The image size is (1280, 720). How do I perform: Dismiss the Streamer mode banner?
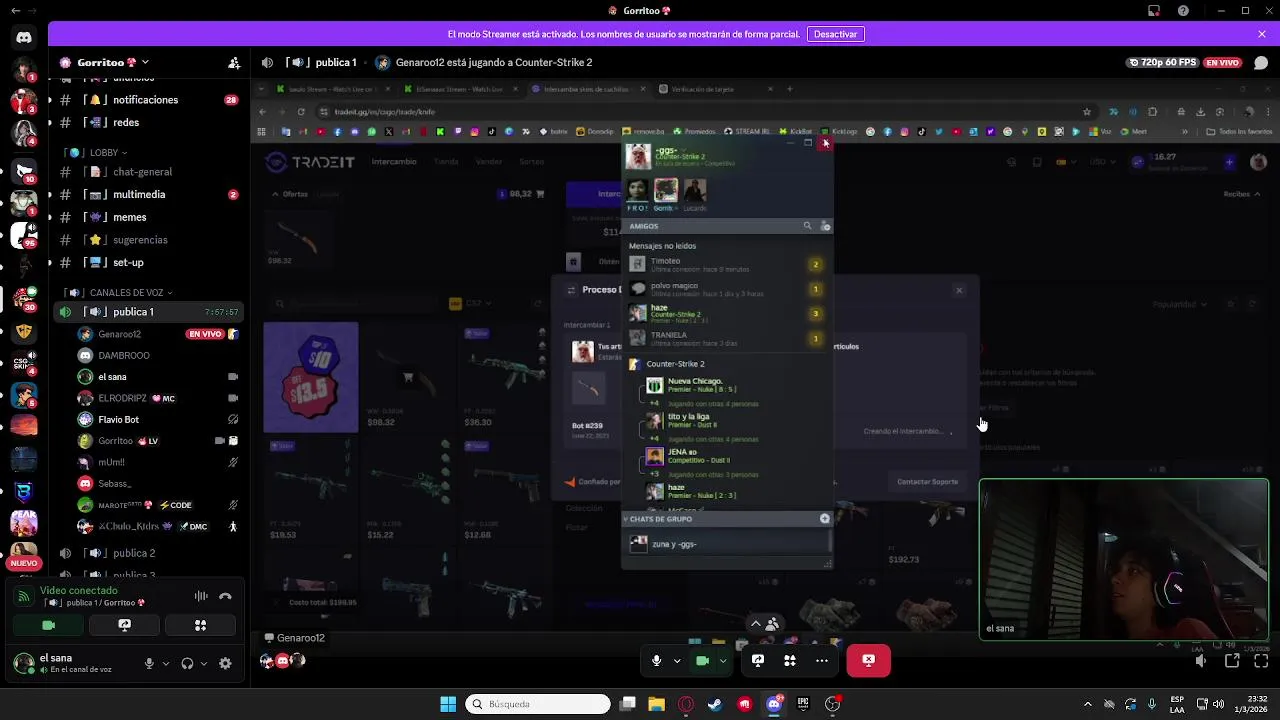point(1262,34)
